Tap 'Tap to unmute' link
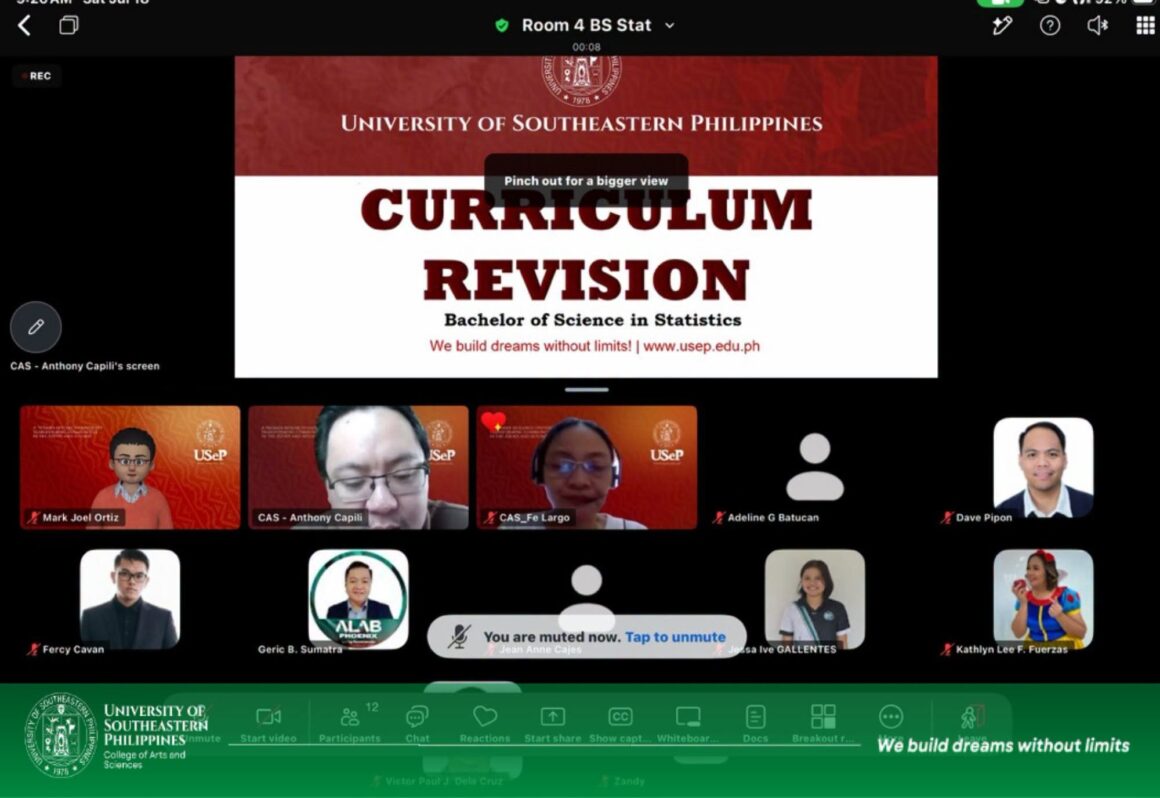1160x798 pixels. click(x=675, y=637)
